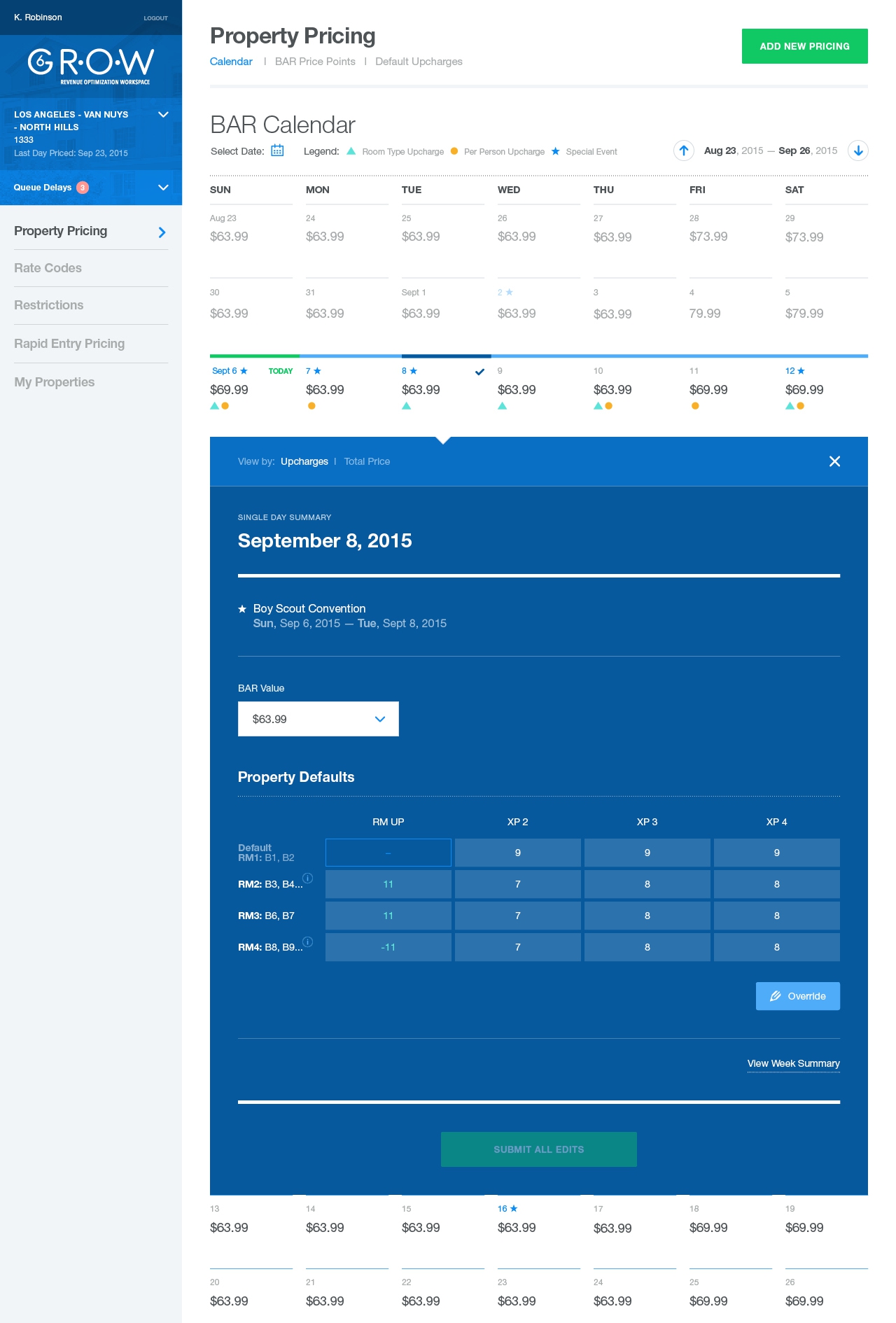Click the Property Pricing arrow in sidebar
This screenshot has width=896, height=1323.
162,232
